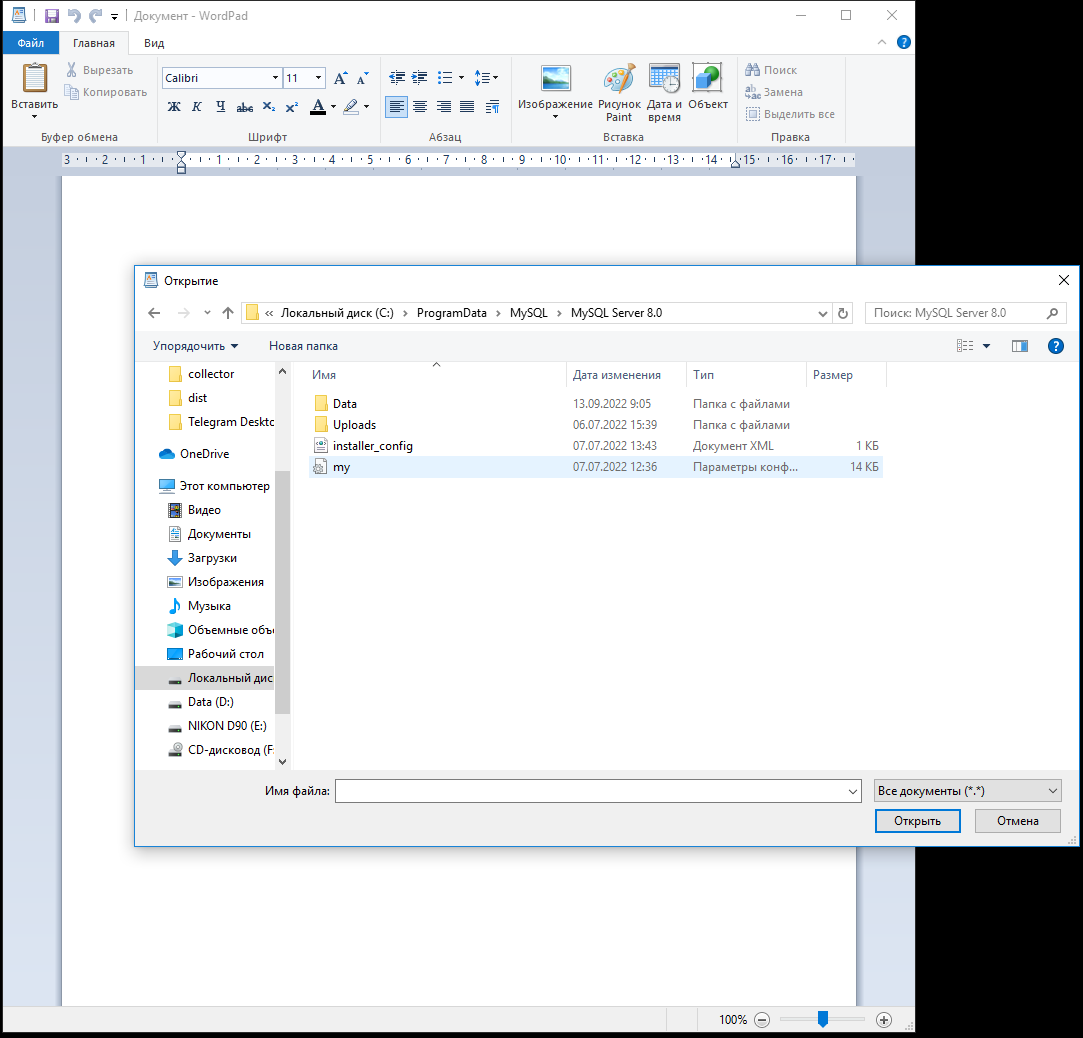Open the Упорядочить dropdown menu
Screen dimensions: 1083x1038
[x=196, y=346]
